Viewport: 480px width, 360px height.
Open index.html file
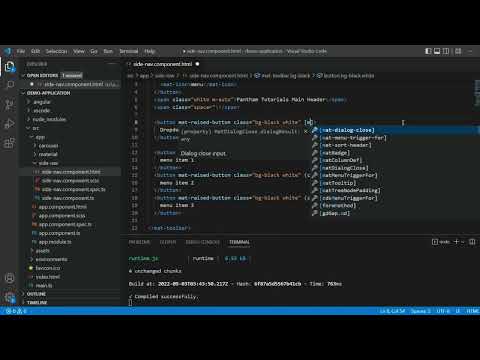point(48,277)
